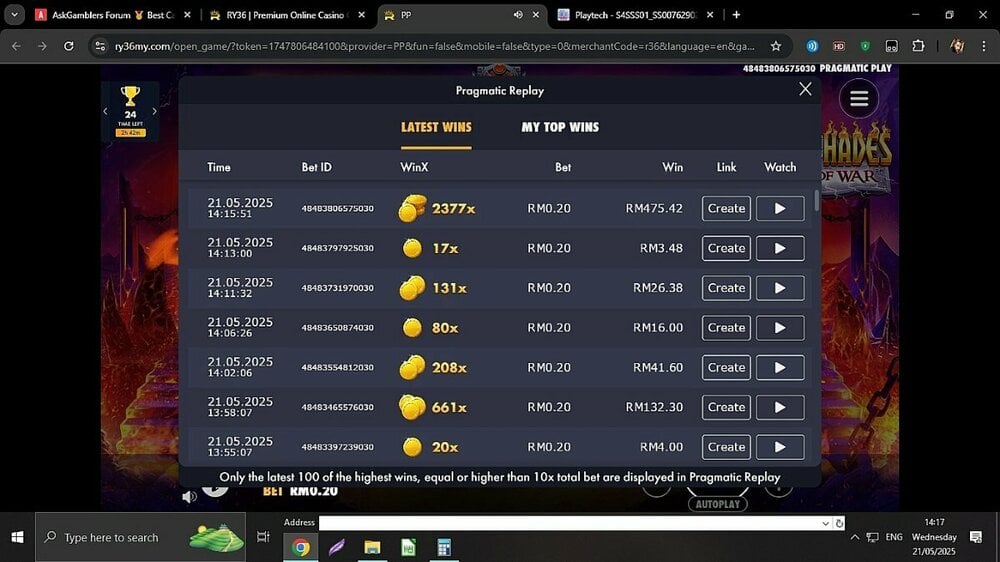Create a link for the 131x win

tap(726, 288)
